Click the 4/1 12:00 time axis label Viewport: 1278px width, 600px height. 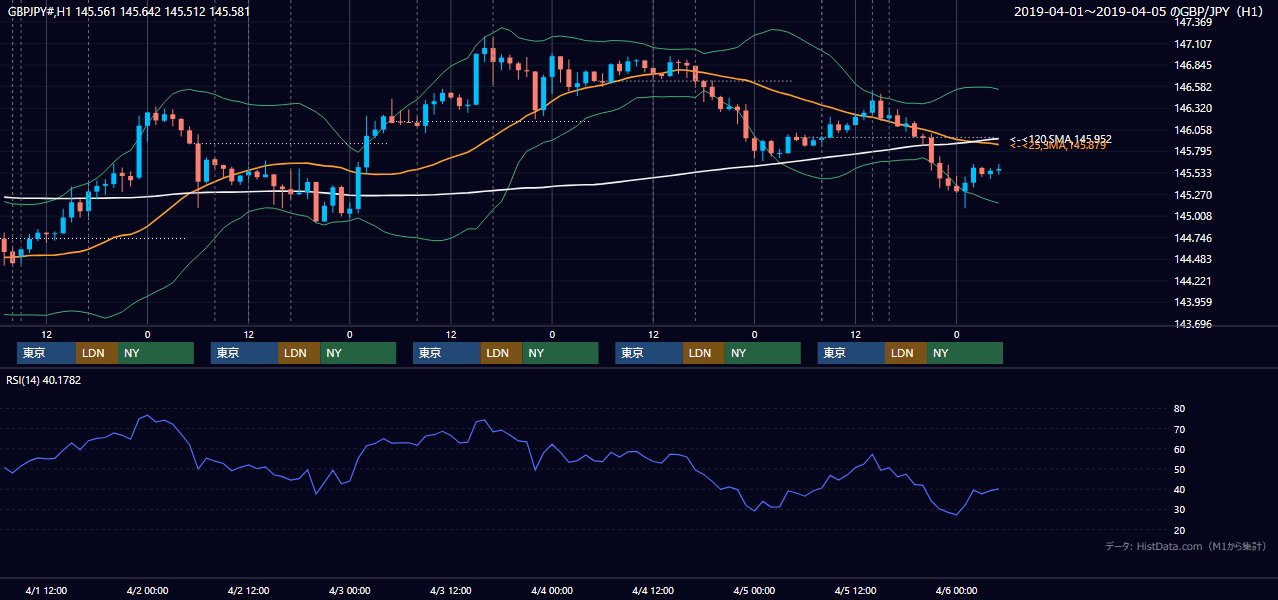[x=46, y=590]
